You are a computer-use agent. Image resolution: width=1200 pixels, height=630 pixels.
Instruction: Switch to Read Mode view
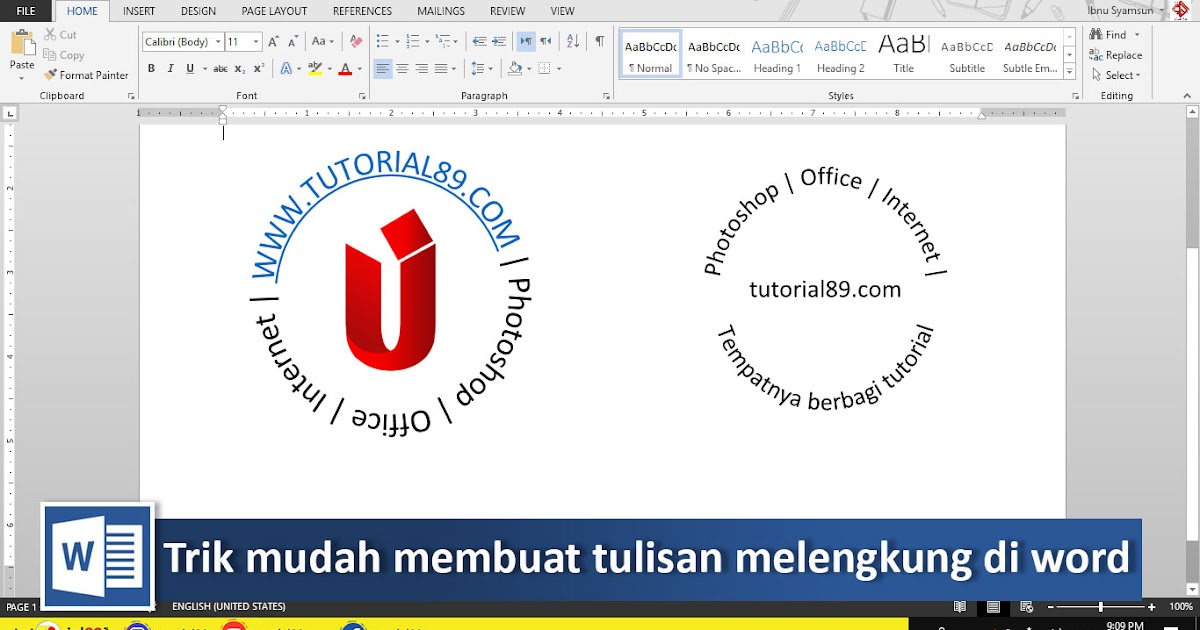click(960, 607)
